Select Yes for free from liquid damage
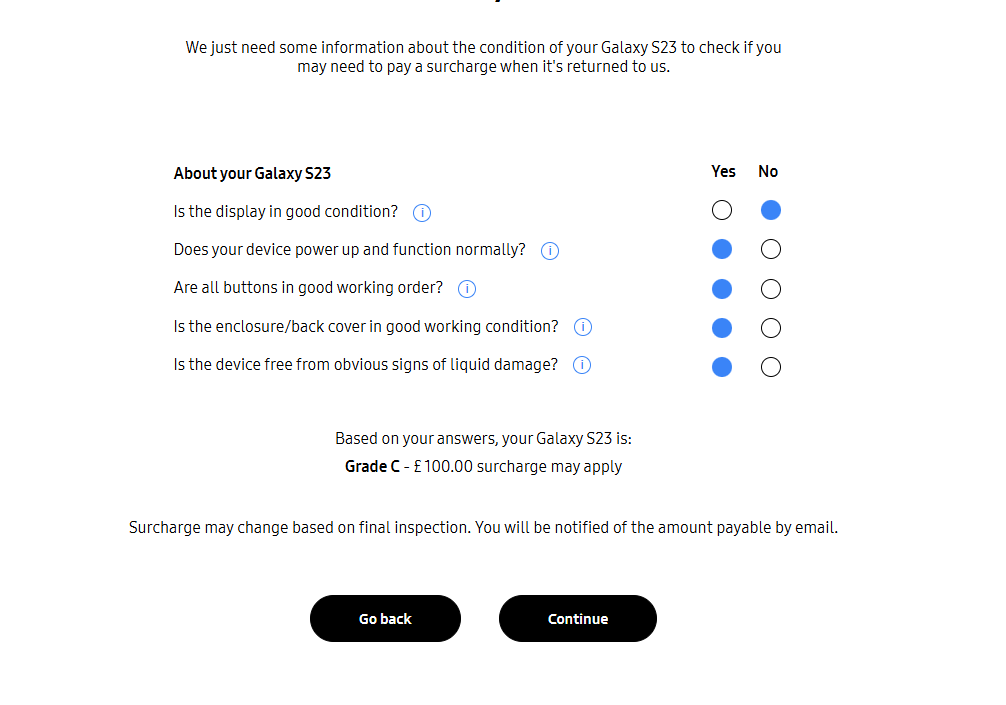This screenshot has height=705, width=1006. (x=722, y=366)
